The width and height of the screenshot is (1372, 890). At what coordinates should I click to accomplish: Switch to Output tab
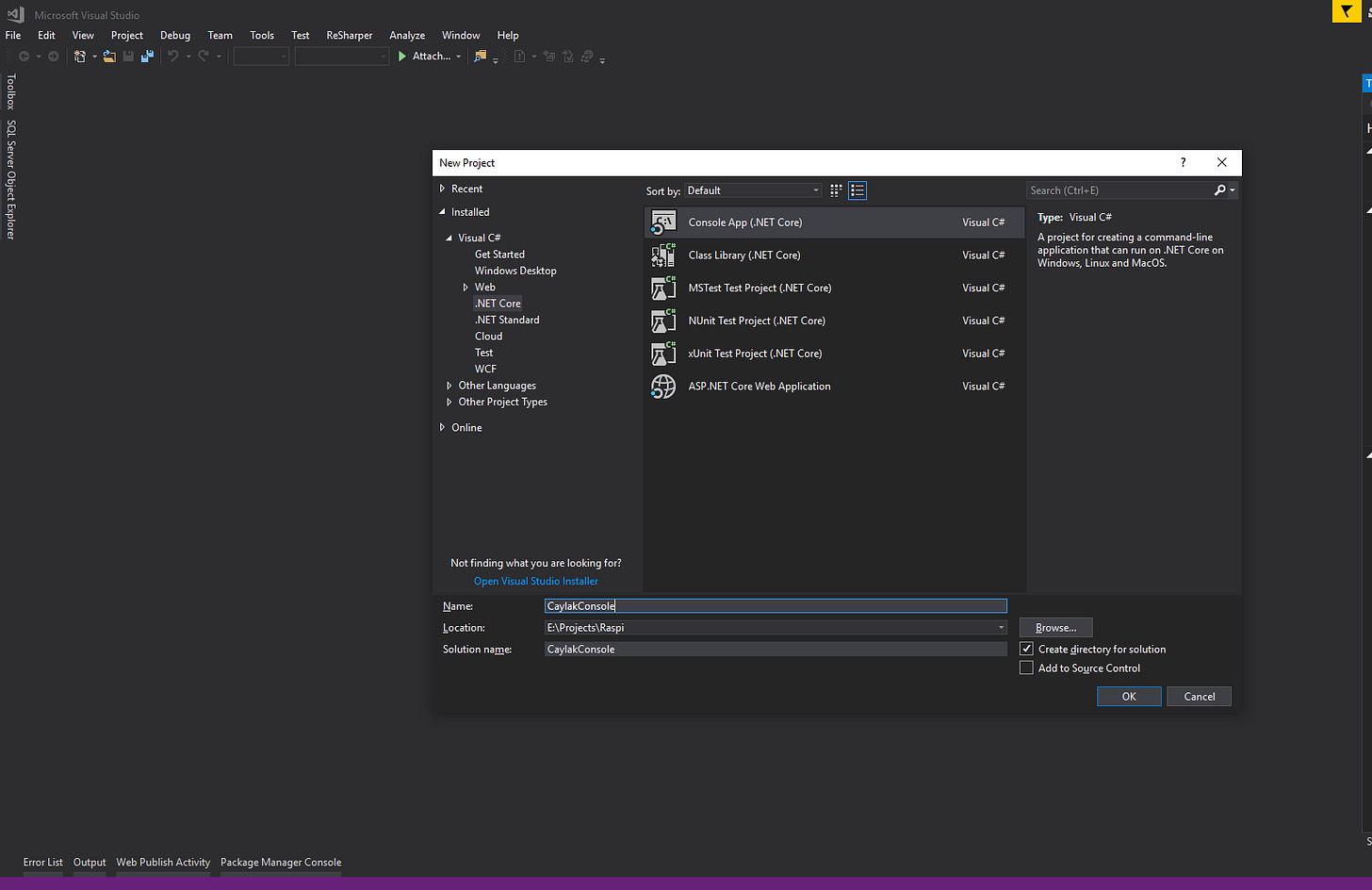[x=90, y=863]
